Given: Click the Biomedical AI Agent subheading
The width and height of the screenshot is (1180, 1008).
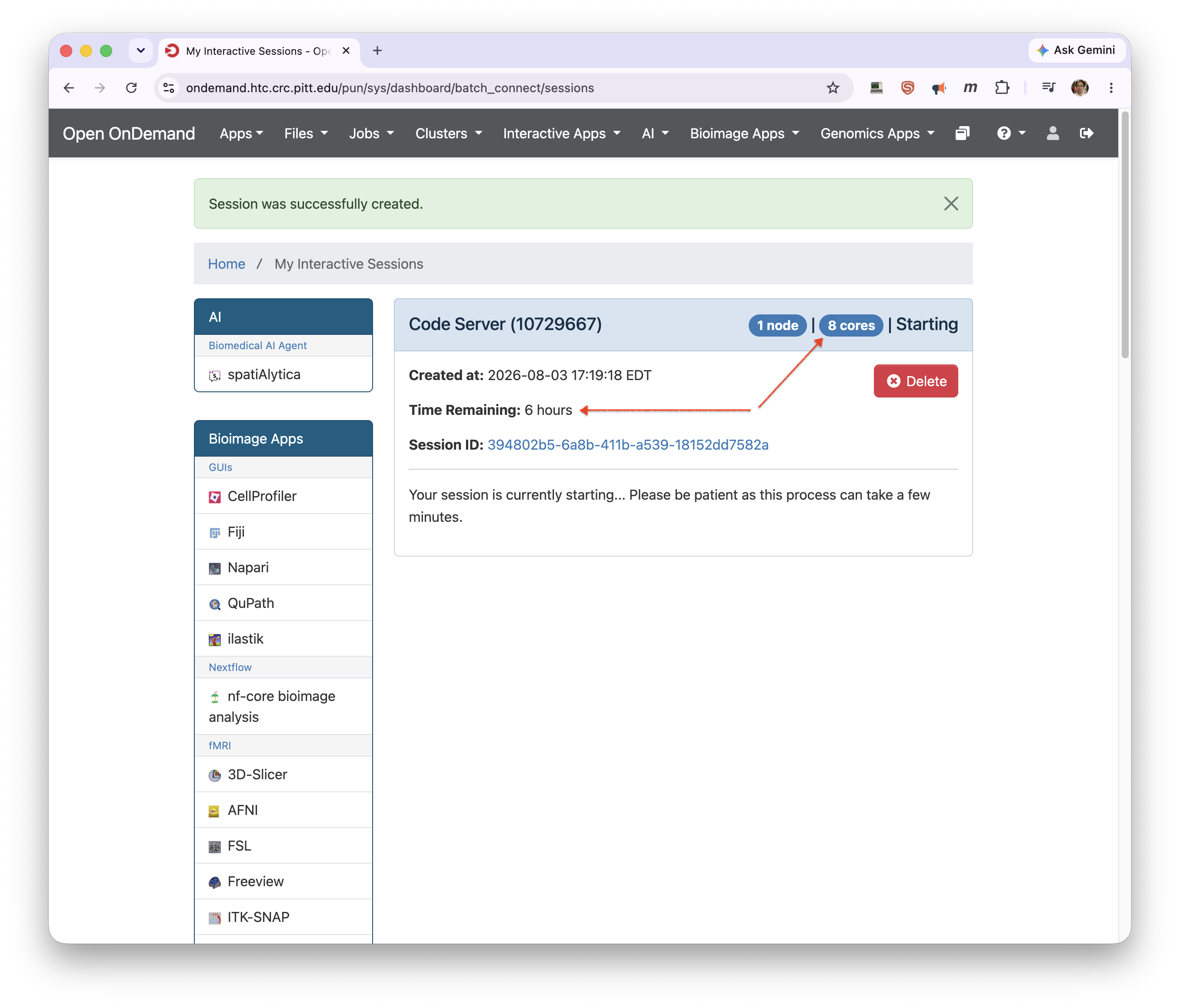Looking at the screenshot, I should (257, 346).
